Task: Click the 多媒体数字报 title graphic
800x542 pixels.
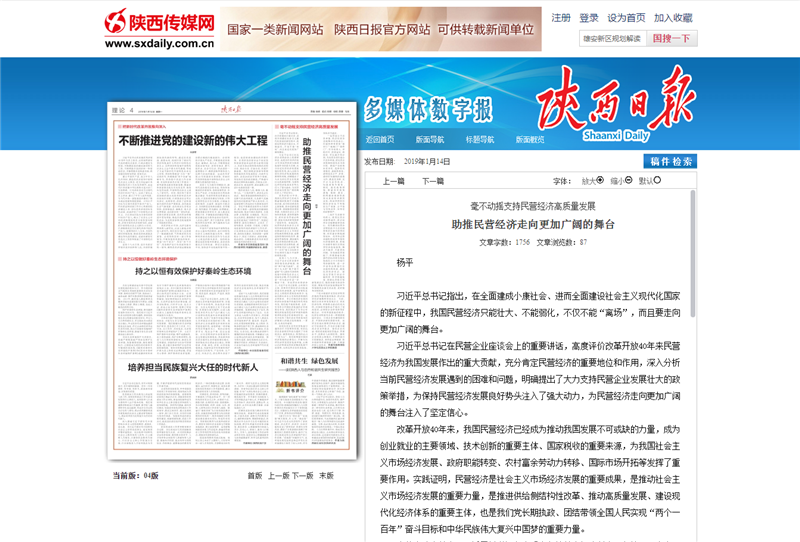Action: (429, 109)
